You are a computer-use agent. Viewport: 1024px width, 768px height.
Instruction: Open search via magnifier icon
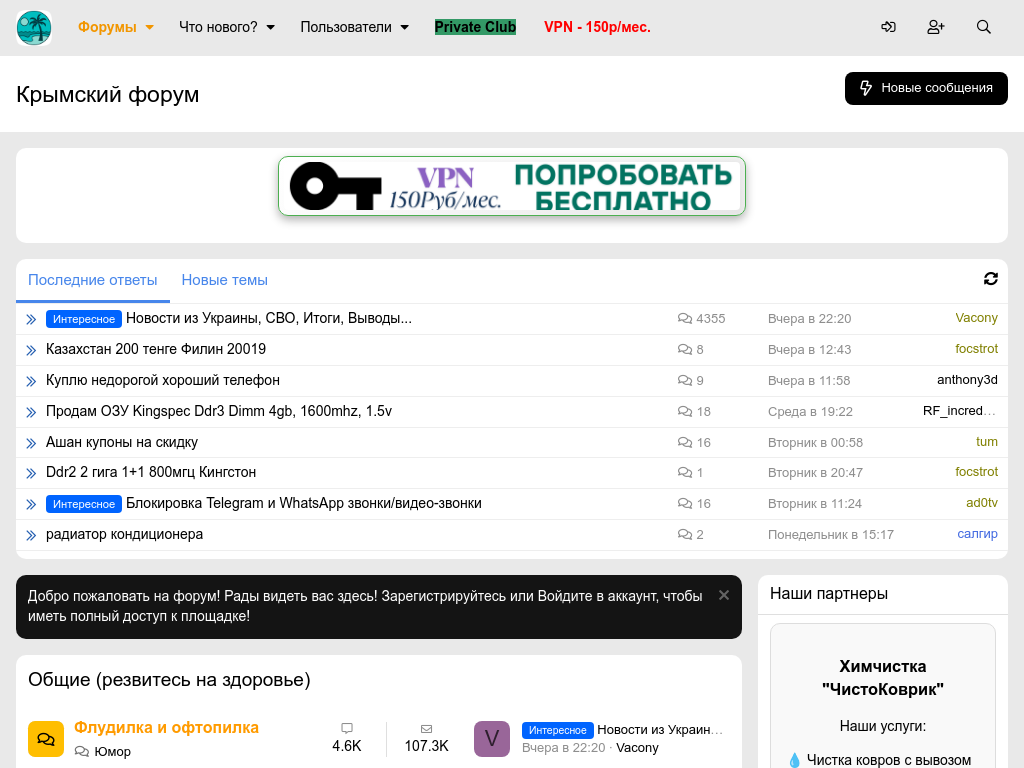pos(984,27)
